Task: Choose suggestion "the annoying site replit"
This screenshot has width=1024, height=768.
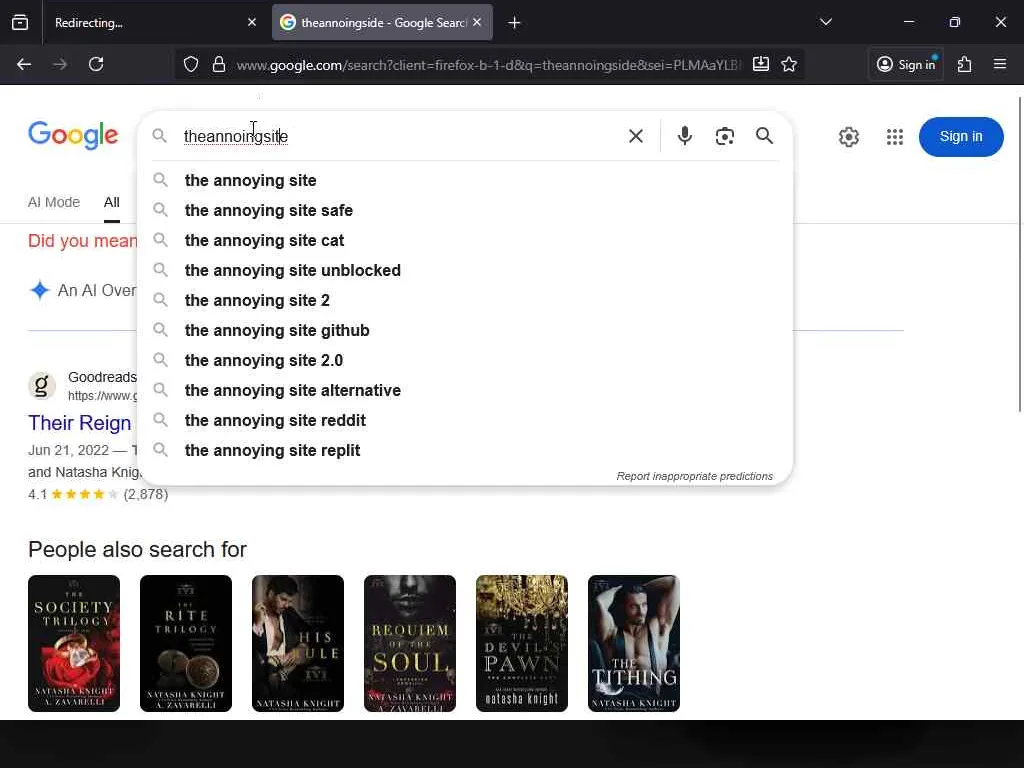Action: click(465, 451)
